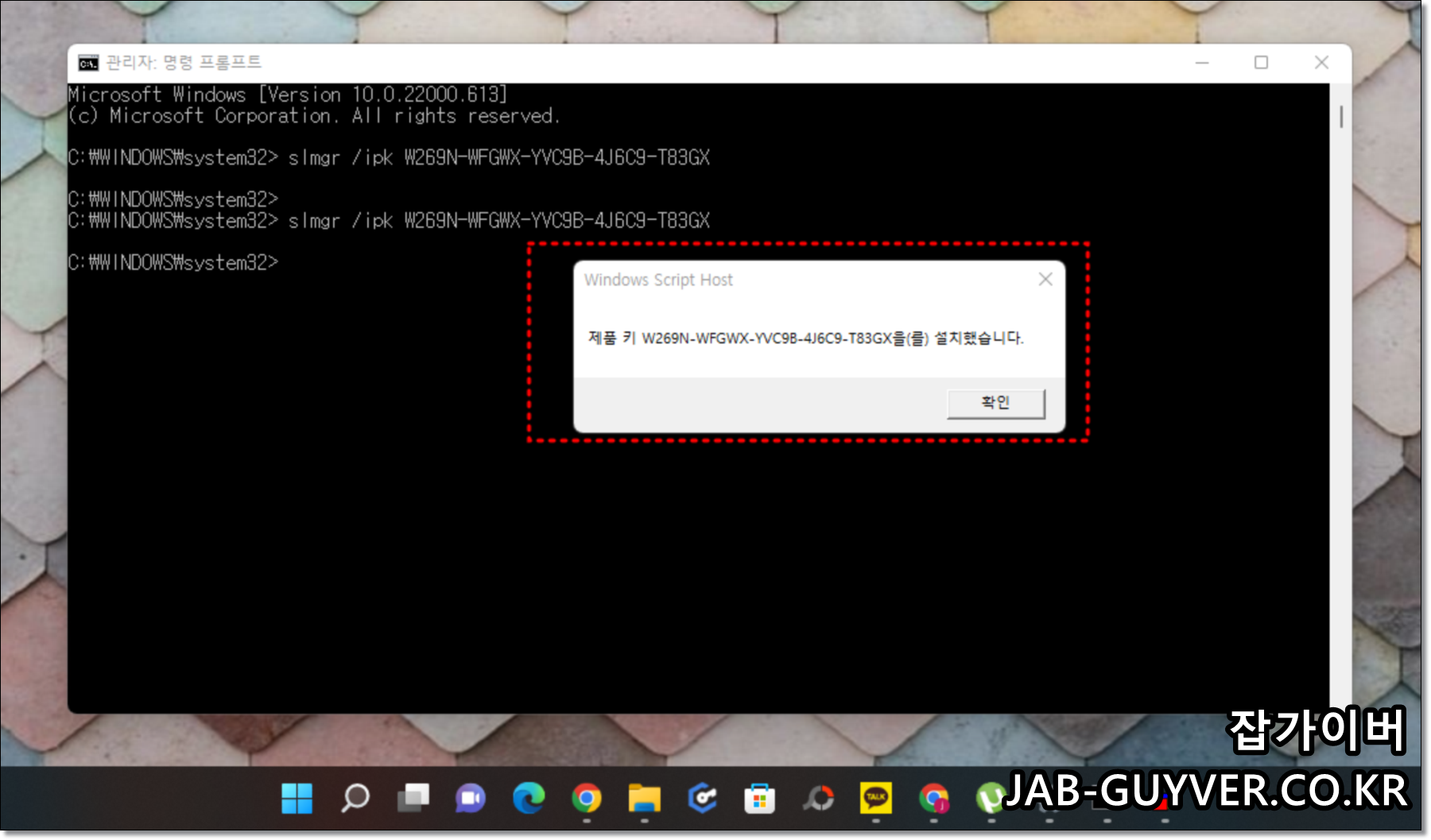
Task: Open Microsoft Store from the taskbar
Action: 760,798
